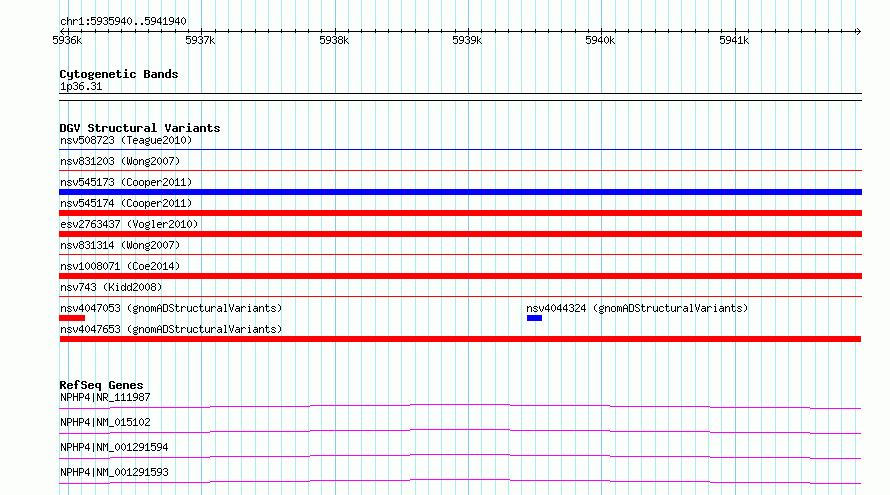This screenshot has height=495, width=890.
Task: Click the 5938k ruler tick label
Action: (334, 40)
